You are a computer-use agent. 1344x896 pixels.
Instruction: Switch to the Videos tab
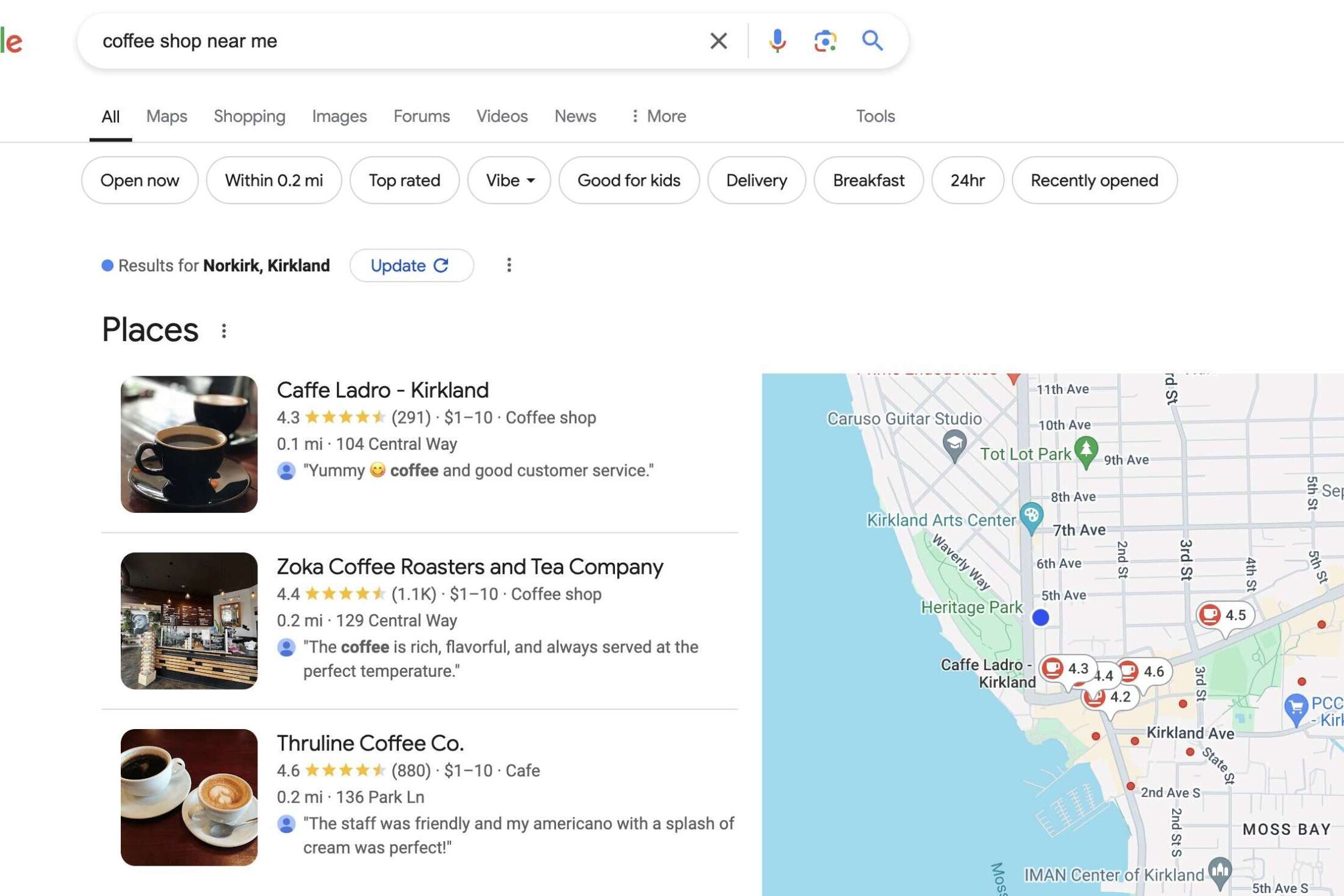pos(502,116)
